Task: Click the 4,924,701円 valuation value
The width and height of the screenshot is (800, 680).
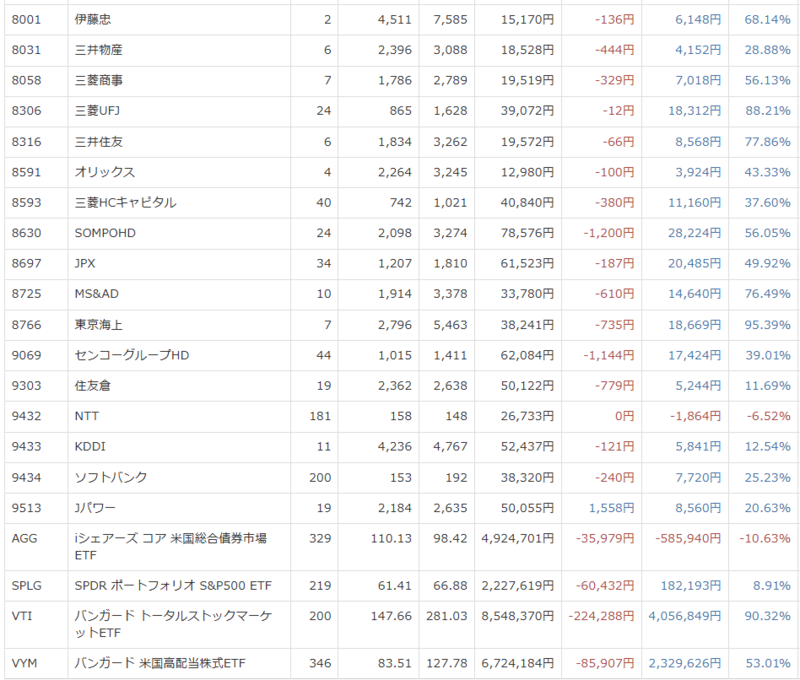Action: click(517, 538)
